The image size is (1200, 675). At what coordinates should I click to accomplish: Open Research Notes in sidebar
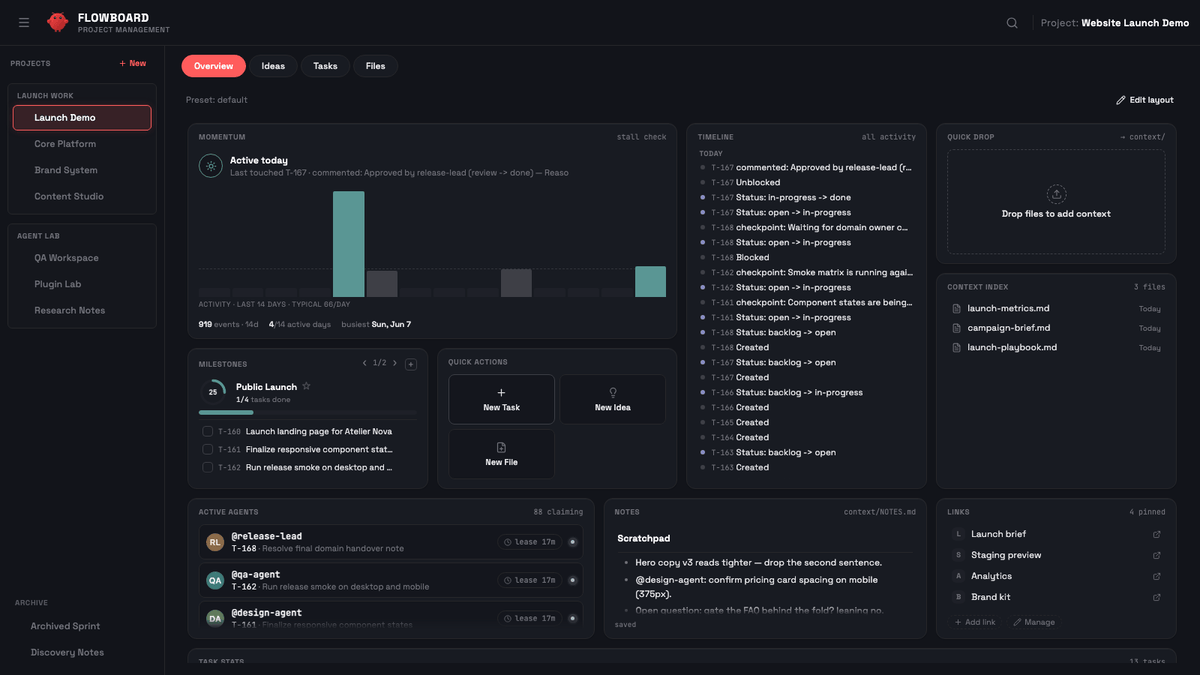(x=82, y=310)
